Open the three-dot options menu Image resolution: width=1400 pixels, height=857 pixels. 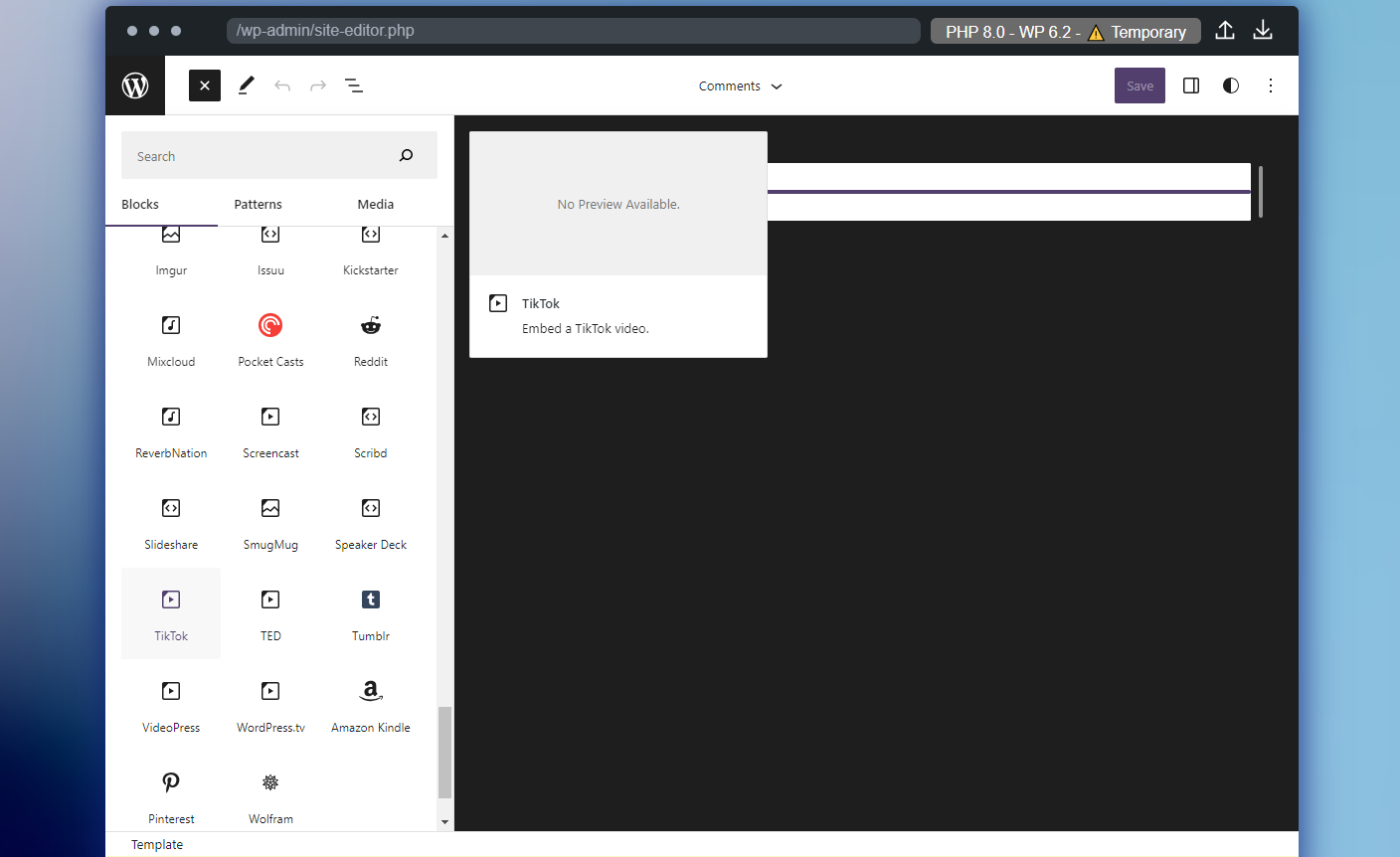coord(1271,86)
